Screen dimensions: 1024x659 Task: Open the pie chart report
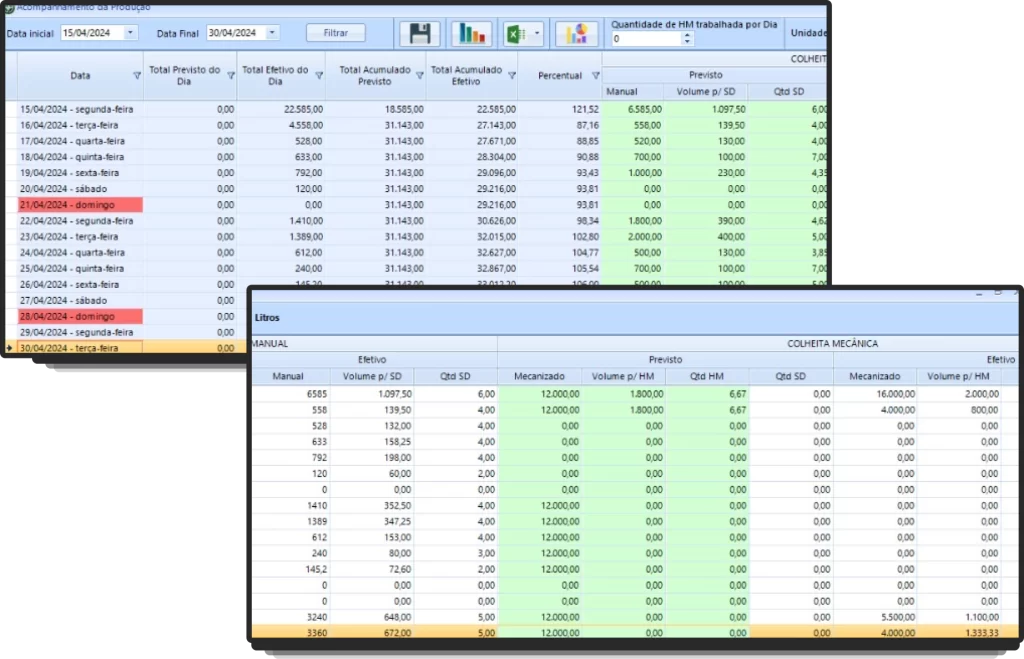(576, 34)
